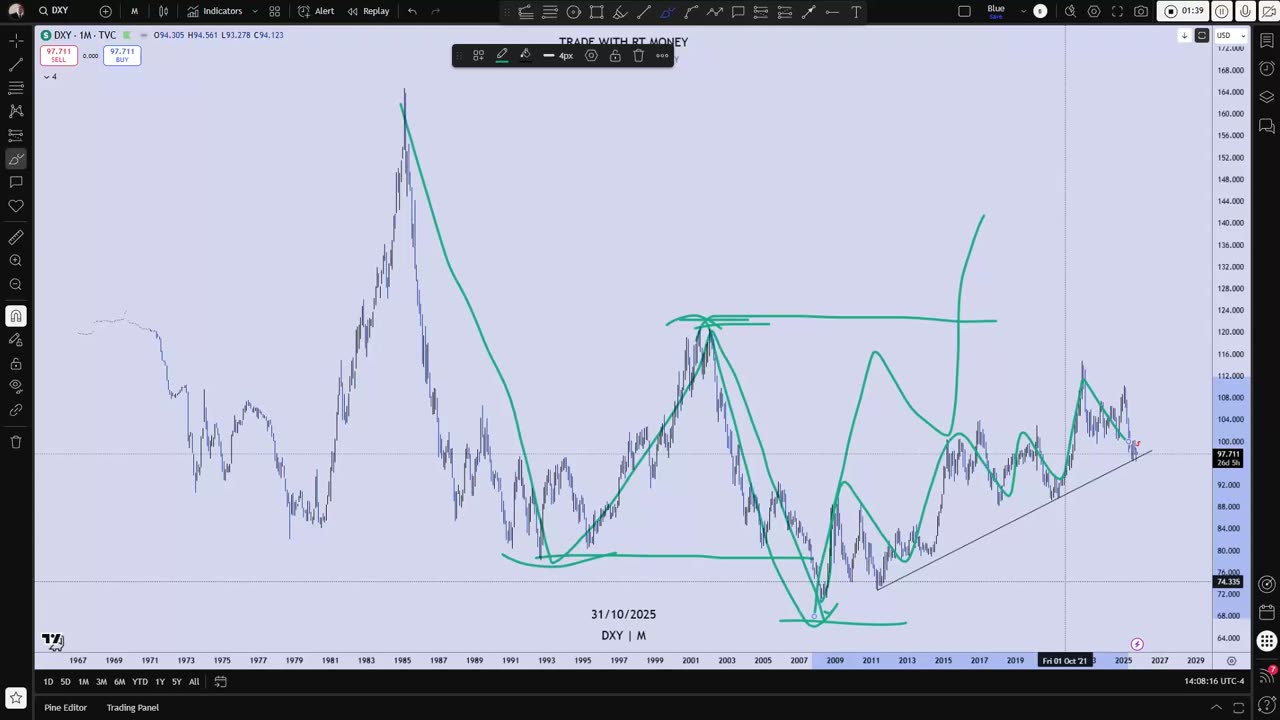This screenshot has height=720, width=1280.
Task: Open the Pine Editor tab
Action: click(65, 707)
